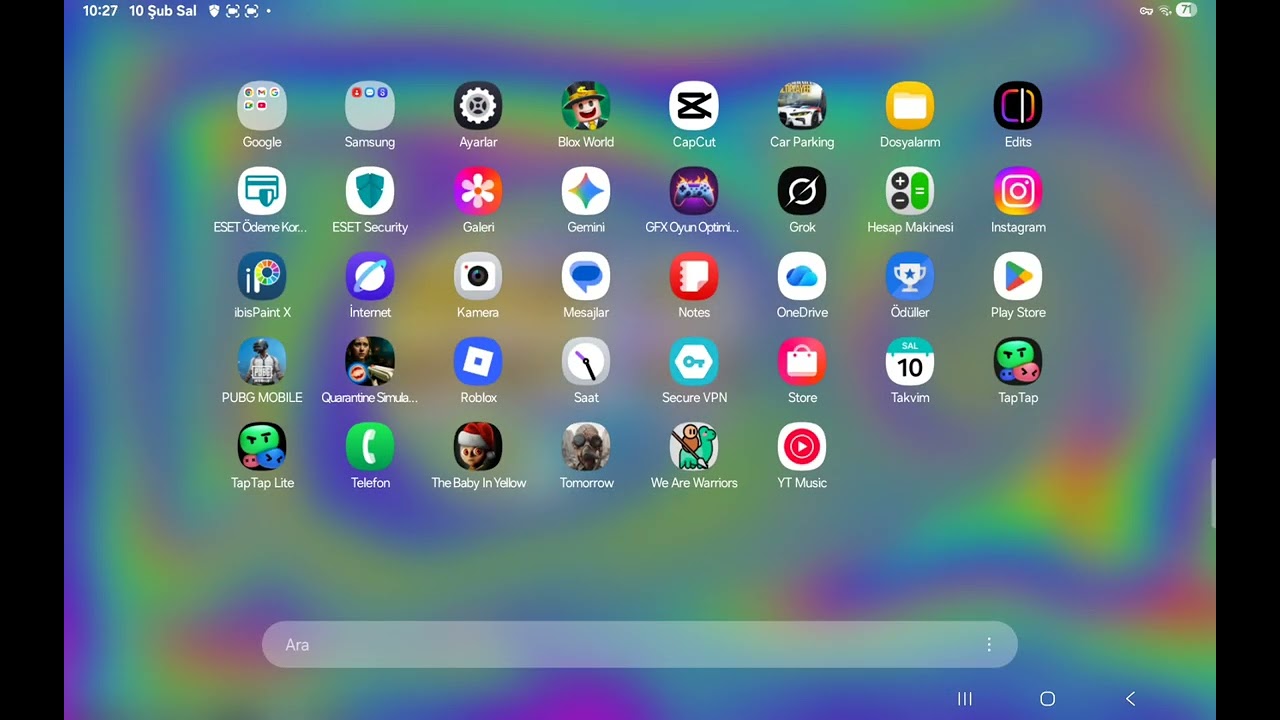
Task: Open Galeri photo gallery
Action: click(x=478, y=191)
